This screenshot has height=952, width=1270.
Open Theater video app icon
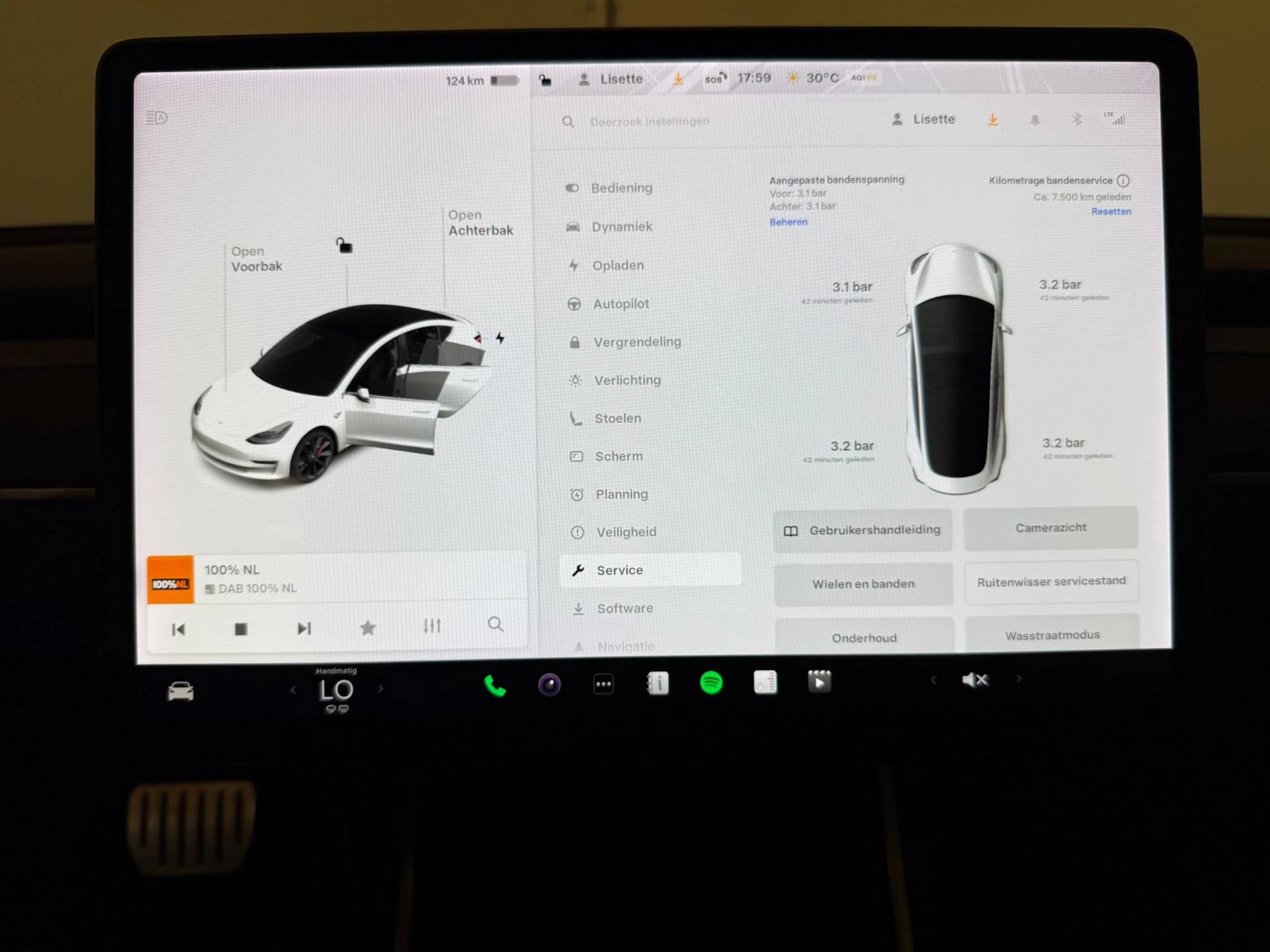tap(819, 681)
